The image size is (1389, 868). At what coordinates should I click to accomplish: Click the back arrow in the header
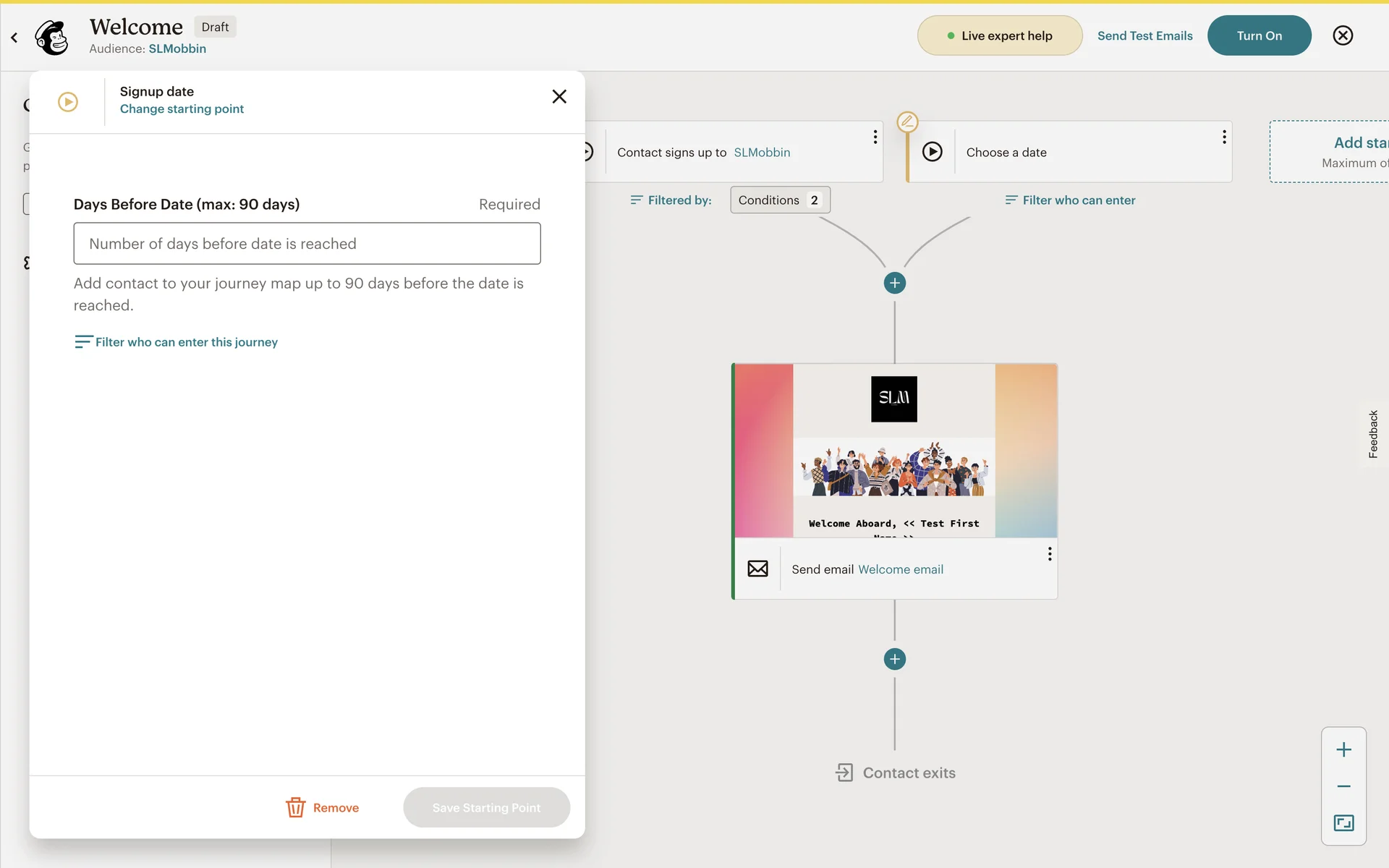click(14, 37)
